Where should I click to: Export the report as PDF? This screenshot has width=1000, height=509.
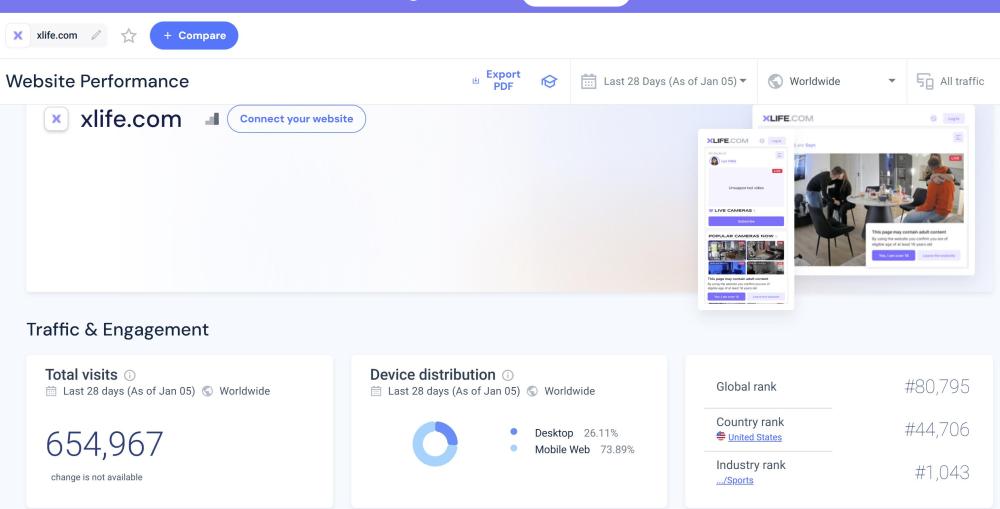tap(496, 81)
